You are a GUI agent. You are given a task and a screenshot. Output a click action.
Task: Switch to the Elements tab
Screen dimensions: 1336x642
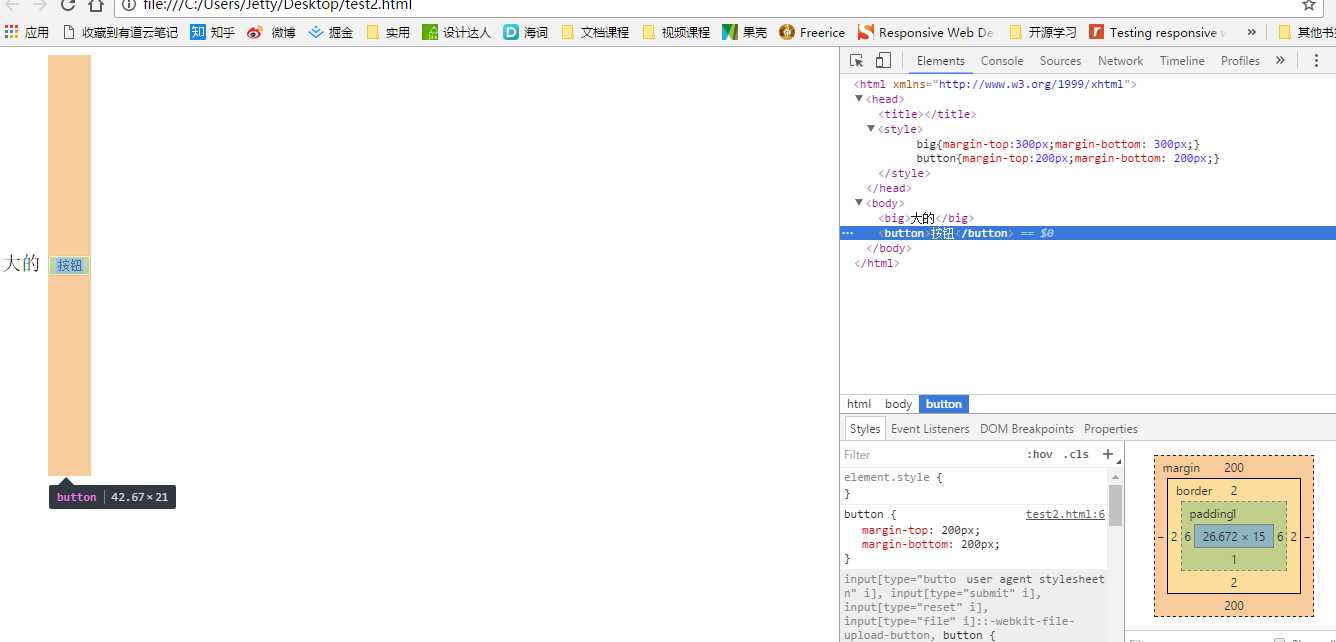point(941,60)
